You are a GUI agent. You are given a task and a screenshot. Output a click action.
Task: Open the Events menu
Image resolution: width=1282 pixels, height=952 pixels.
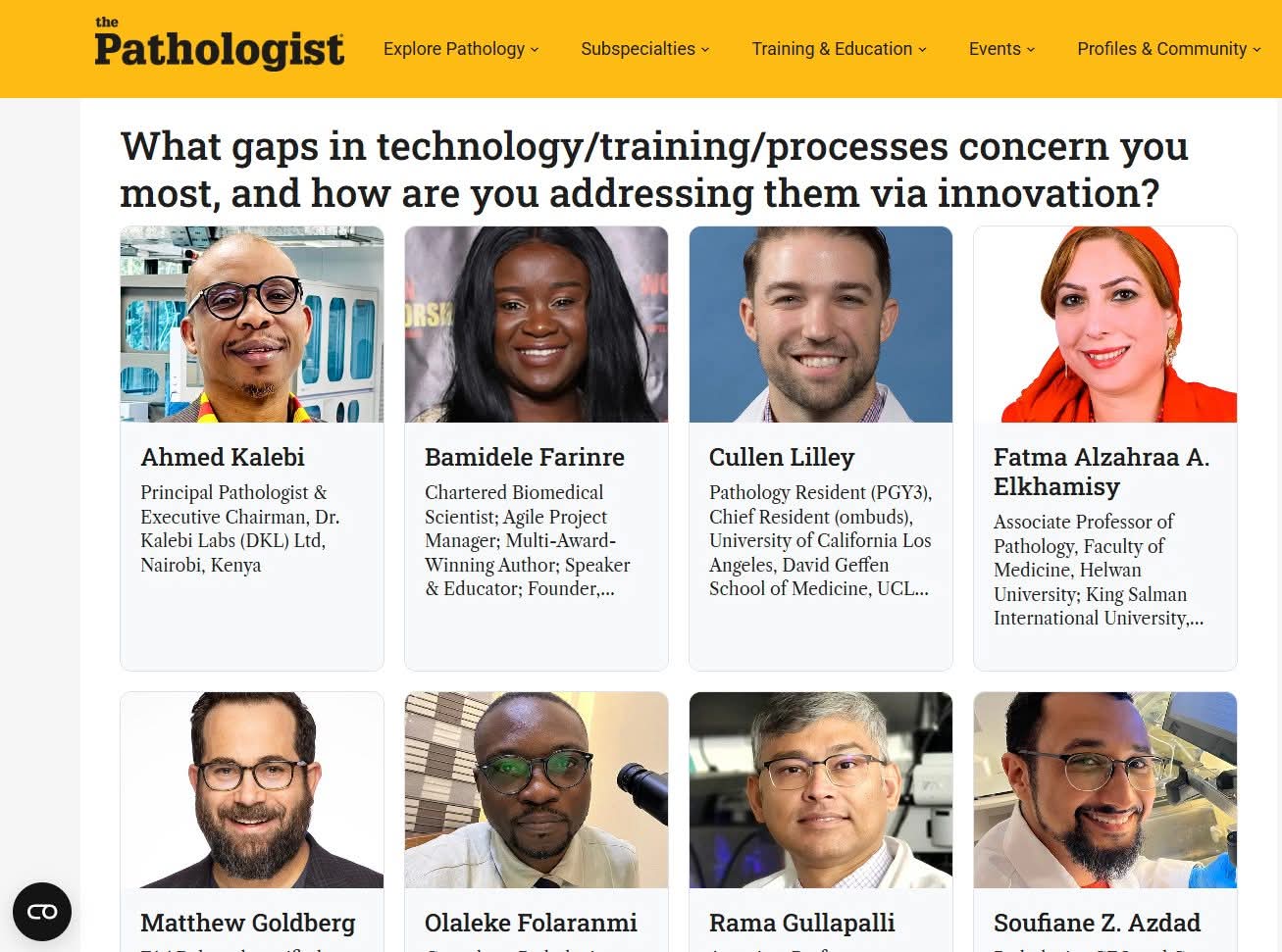pyautogui.click(x=1000, y=49)
